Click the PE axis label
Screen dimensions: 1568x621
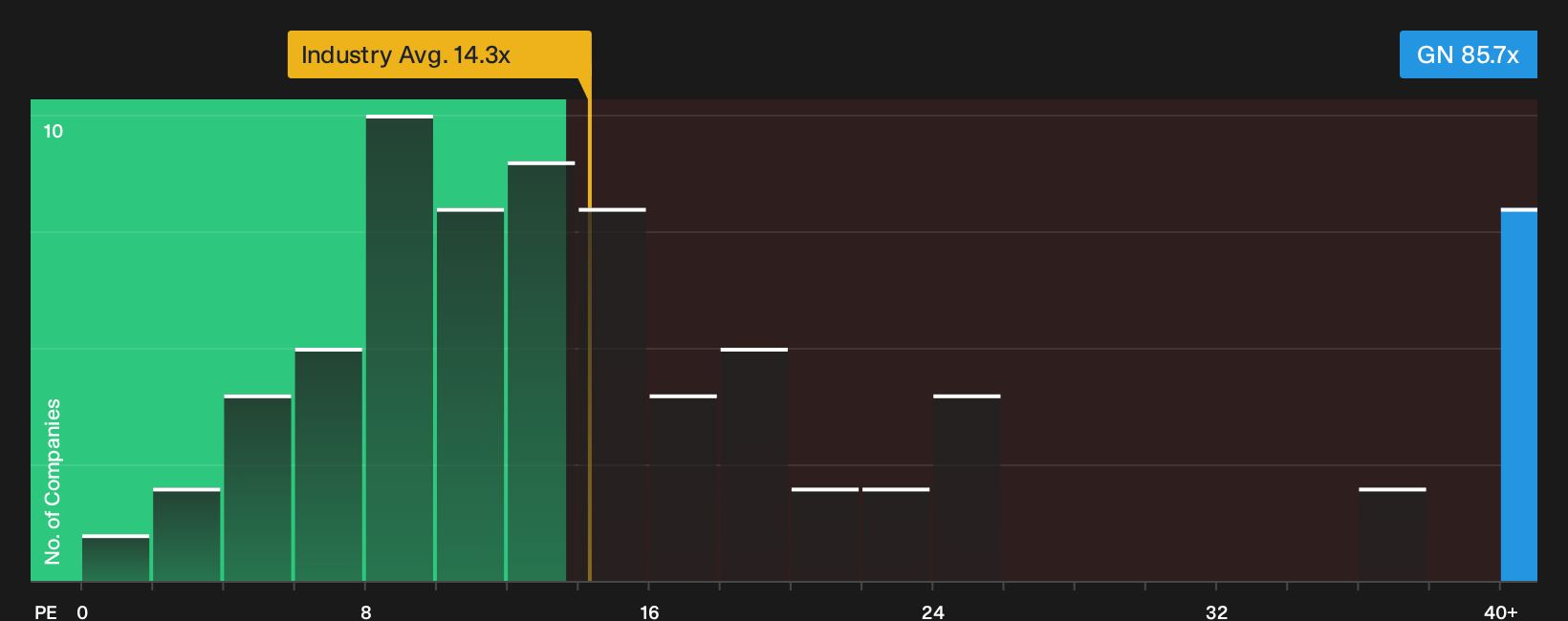[46, 611]
